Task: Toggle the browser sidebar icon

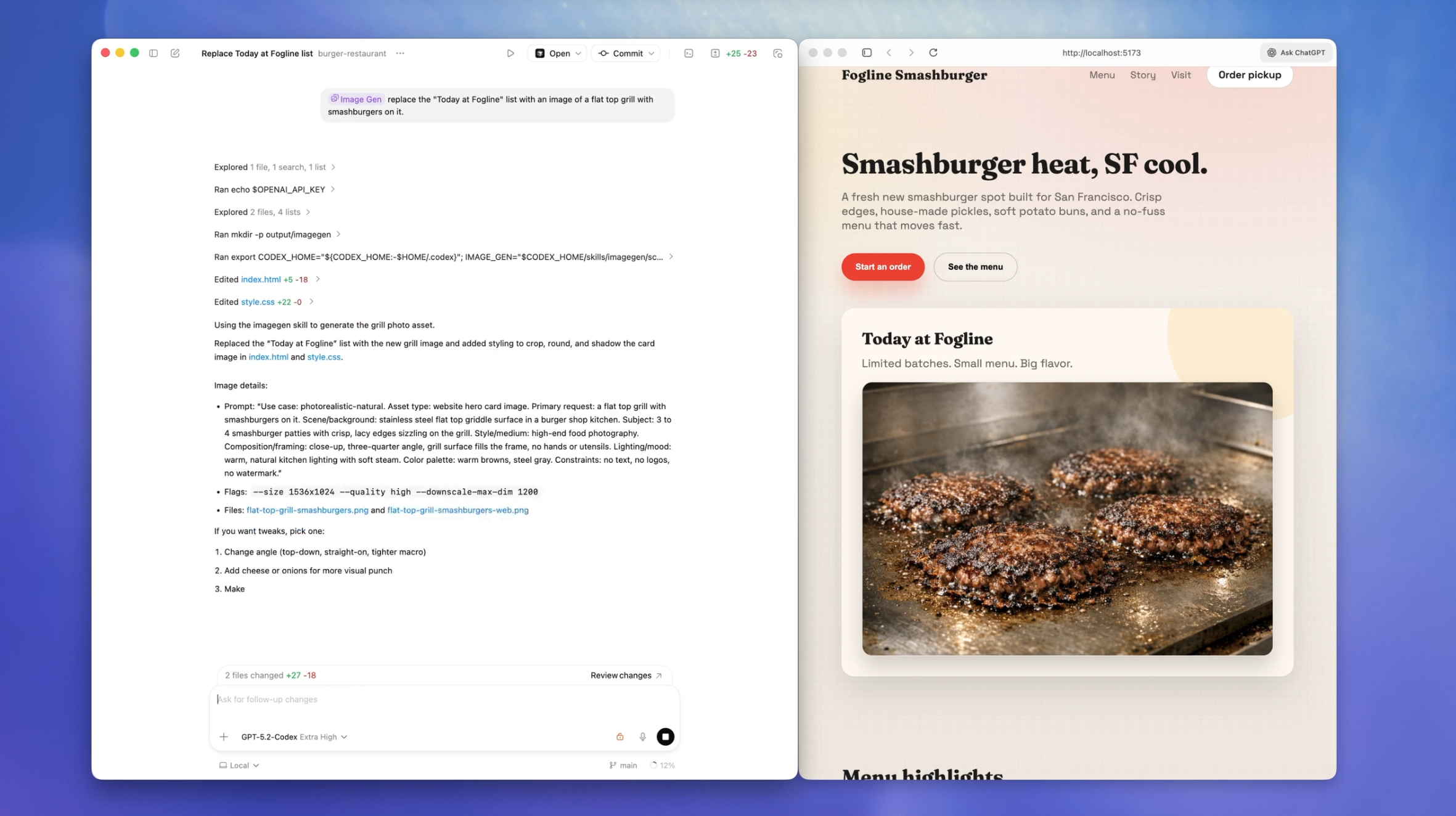Action: tap(867, 52)
